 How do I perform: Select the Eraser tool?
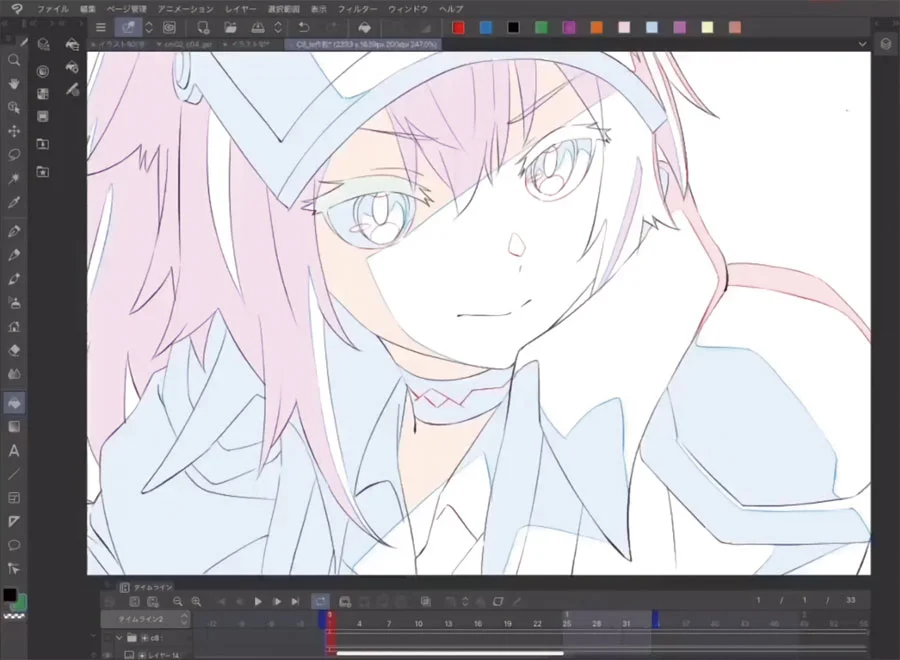pyautogui.click(x=14, y=350)
